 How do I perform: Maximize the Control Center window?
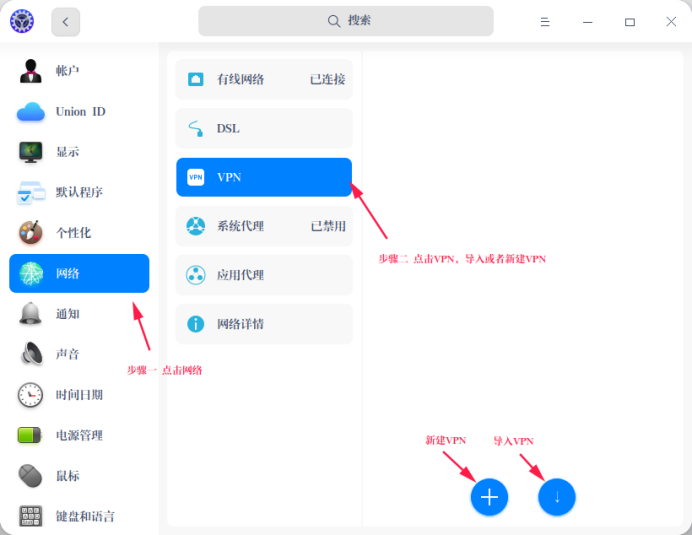[x=630, y=22]
